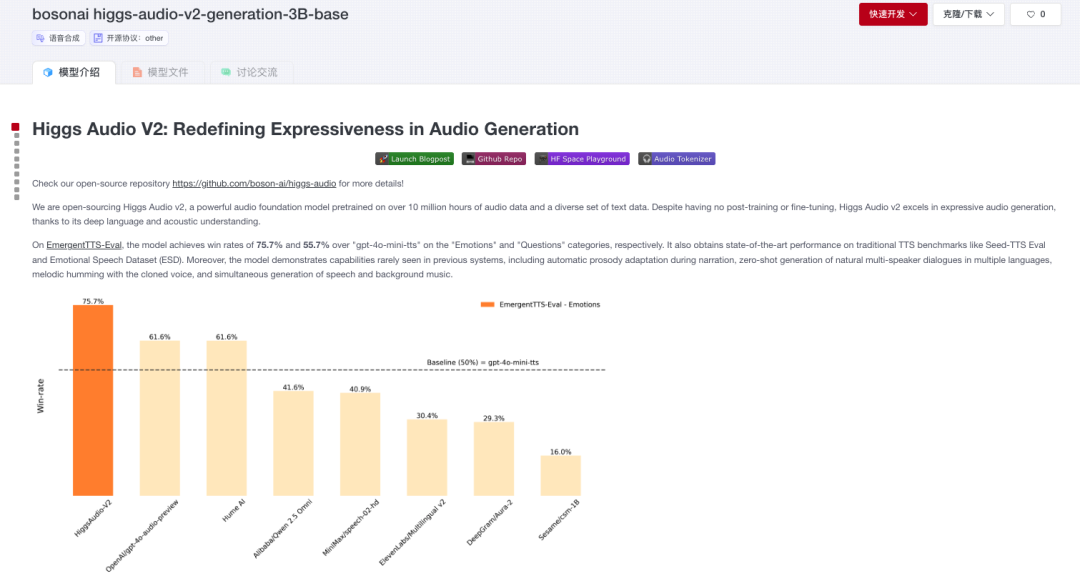Click the 语音合成 tag icon
The image size is (1080, 586).
tap(41, 39)
